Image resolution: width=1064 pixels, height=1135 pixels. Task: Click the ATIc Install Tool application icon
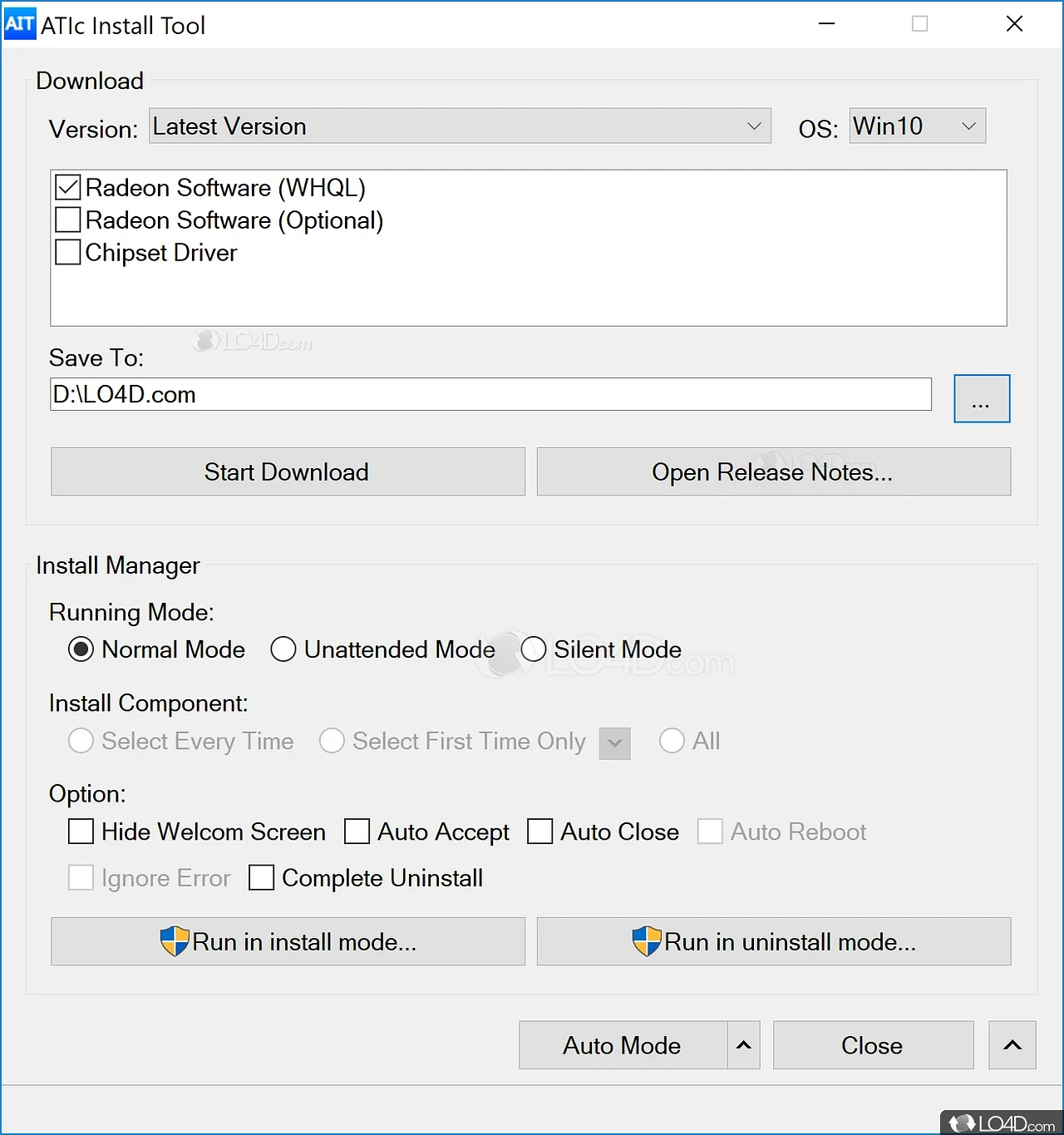[x=20, y=24]
